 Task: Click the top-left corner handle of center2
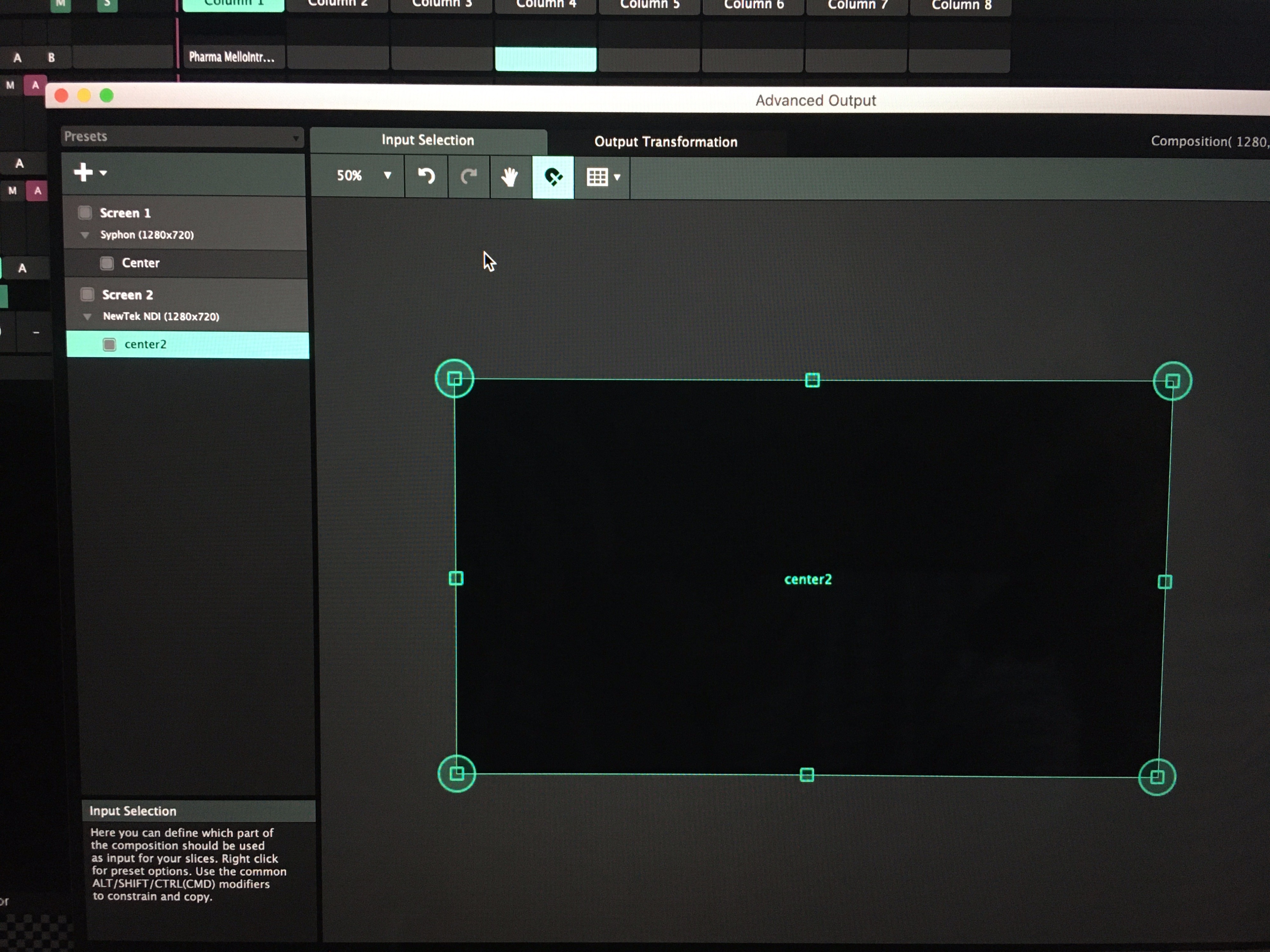454,379
